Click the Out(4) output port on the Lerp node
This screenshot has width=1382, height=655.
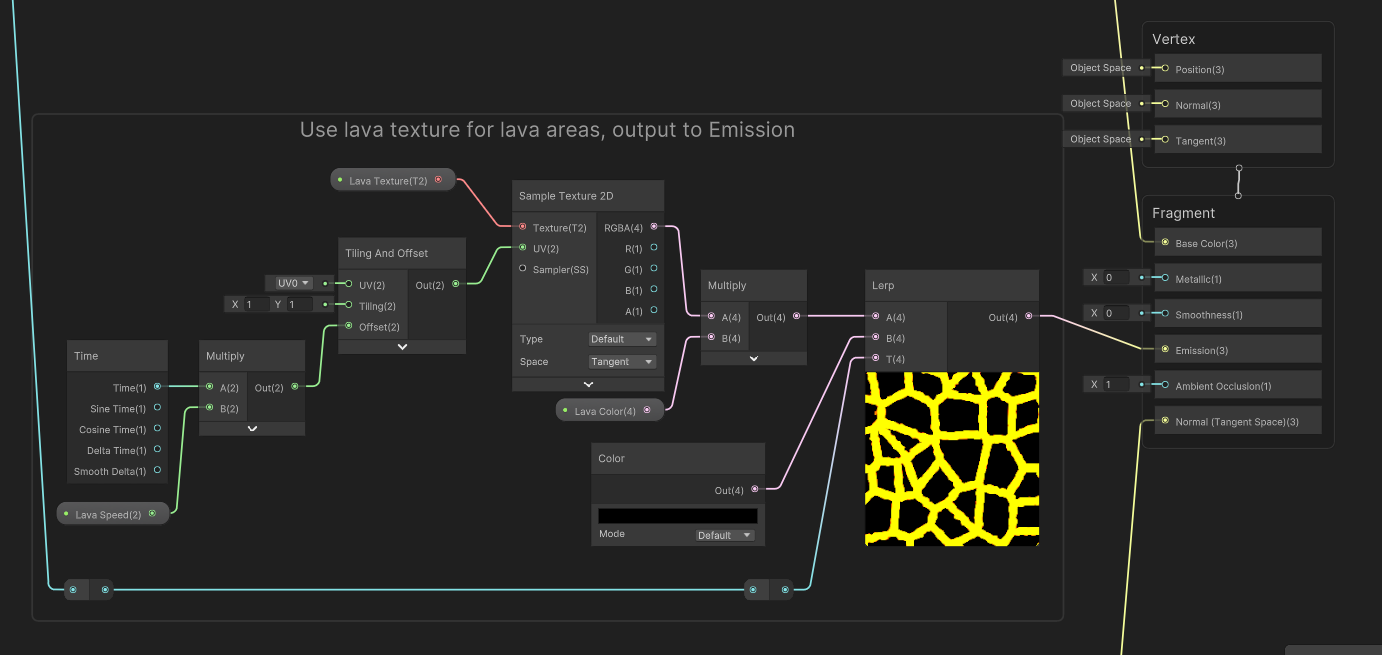1030,317
